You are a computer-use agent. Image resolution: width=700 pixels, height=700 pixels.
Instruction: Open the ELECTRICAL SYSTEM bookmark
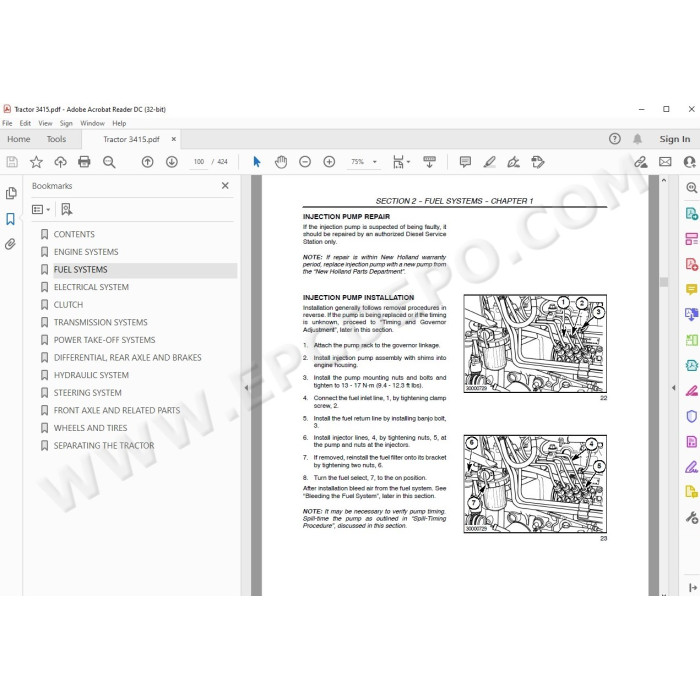click(91, 287)
